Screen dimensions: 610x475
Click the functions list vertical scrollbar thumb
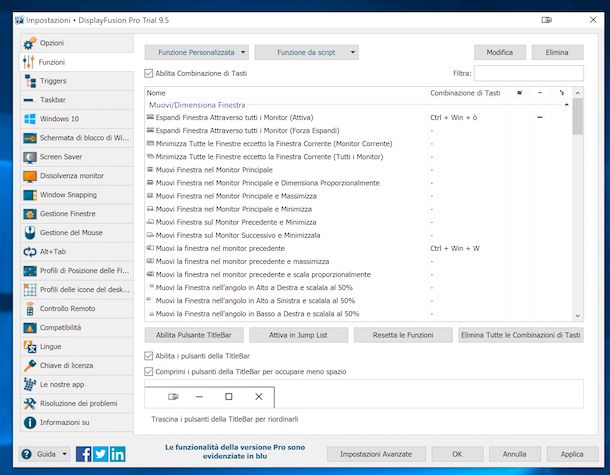tap(578, 116)
